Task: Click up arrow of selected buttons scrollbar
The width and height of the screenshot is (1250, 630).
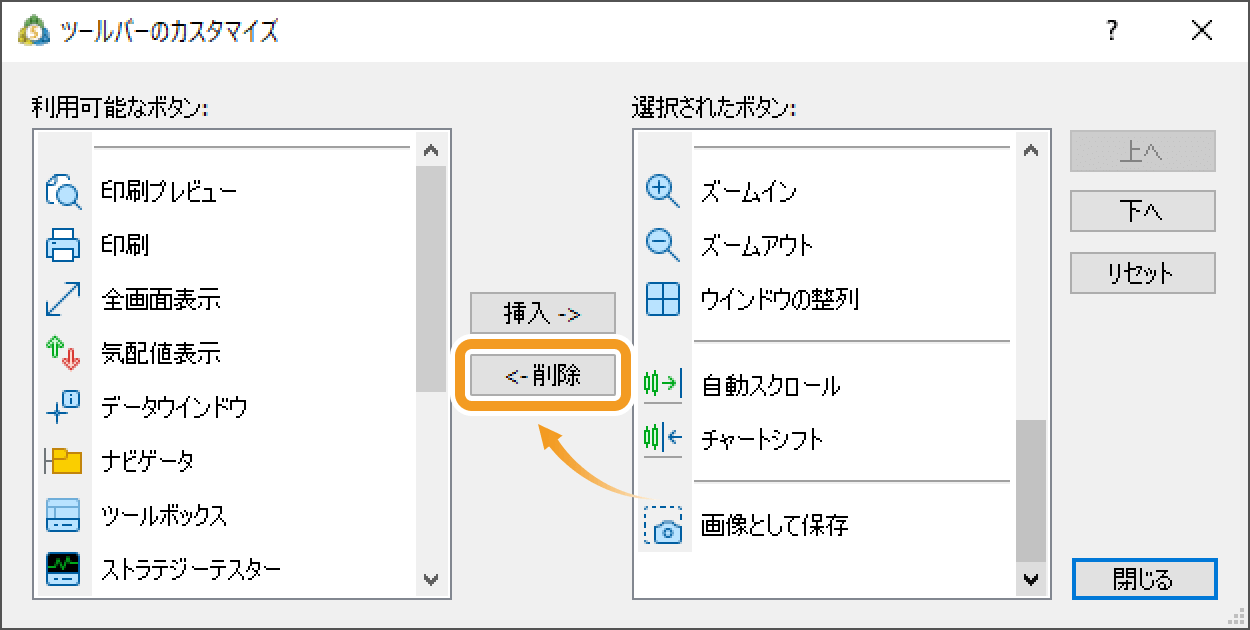Action: click(1031, 151)
